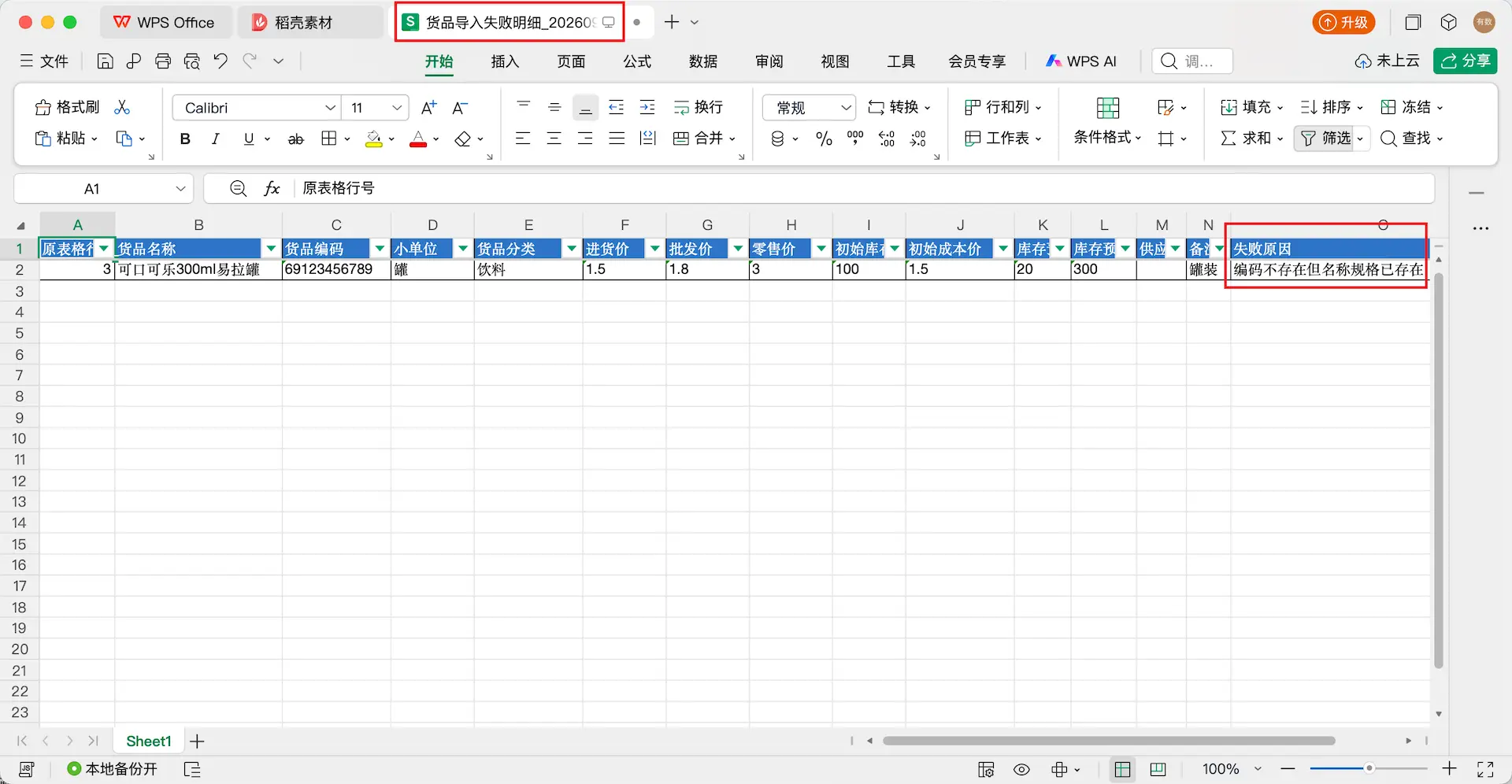
Task: Switch to the 稻壳素材 tab
Action: point(309,22)
